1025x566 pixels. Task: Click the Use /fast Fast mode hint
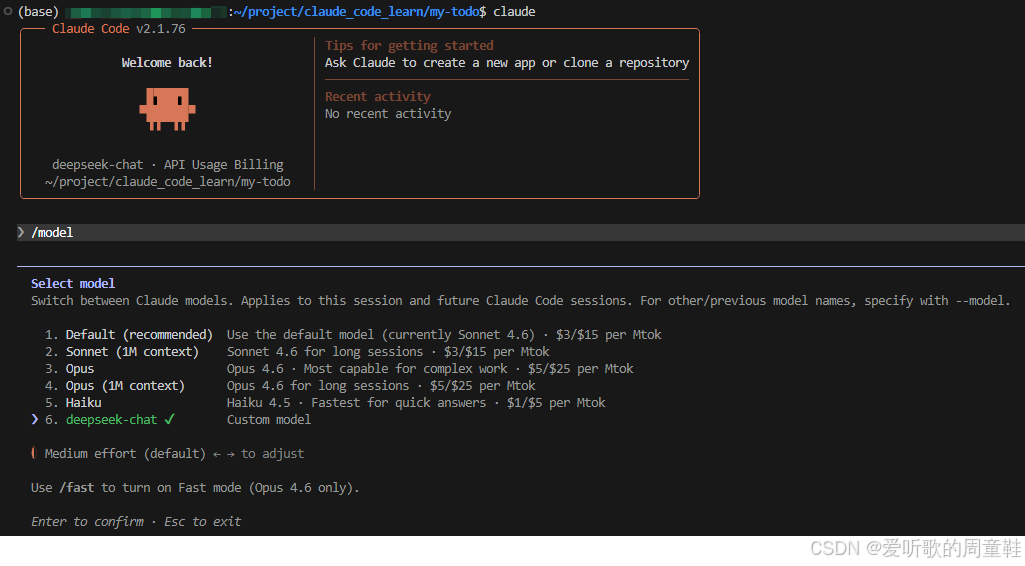(195, 488)
